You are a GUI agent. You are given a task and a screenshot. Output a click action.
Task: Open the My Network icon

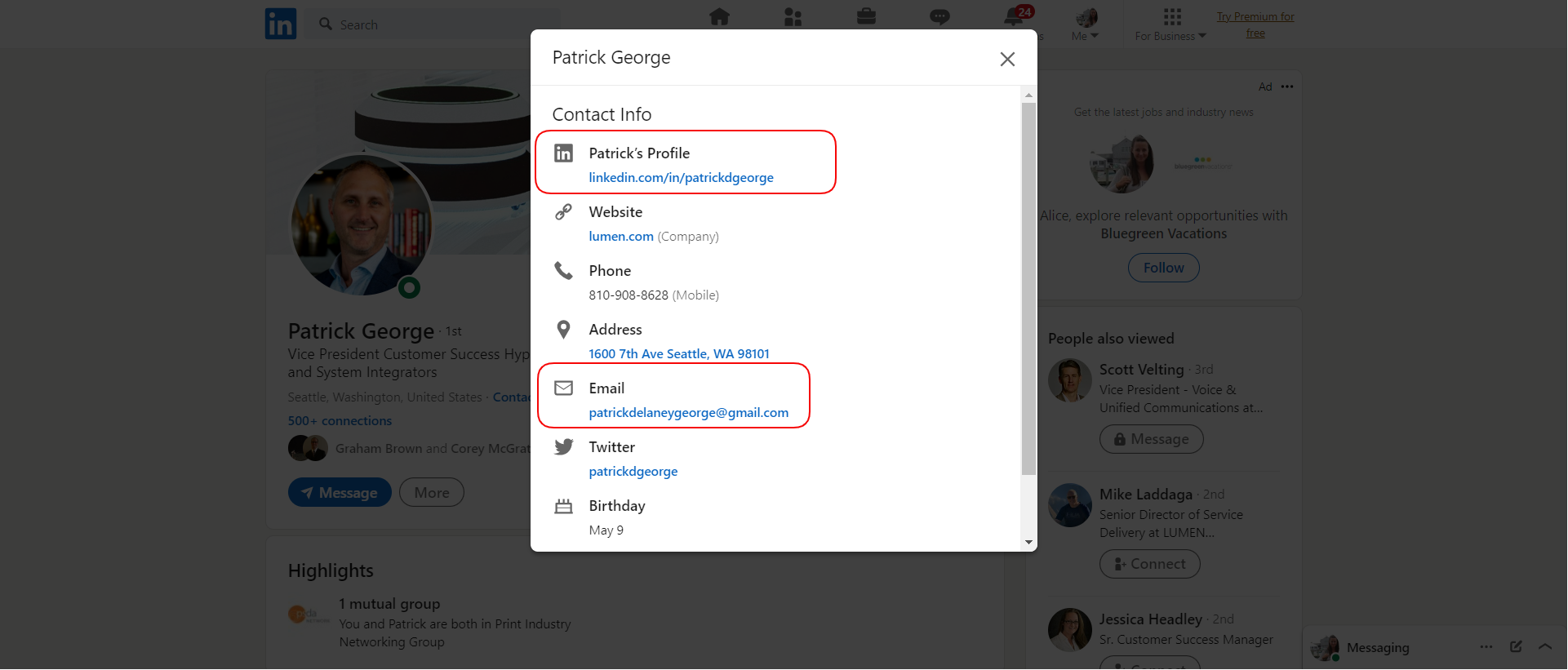793,17
